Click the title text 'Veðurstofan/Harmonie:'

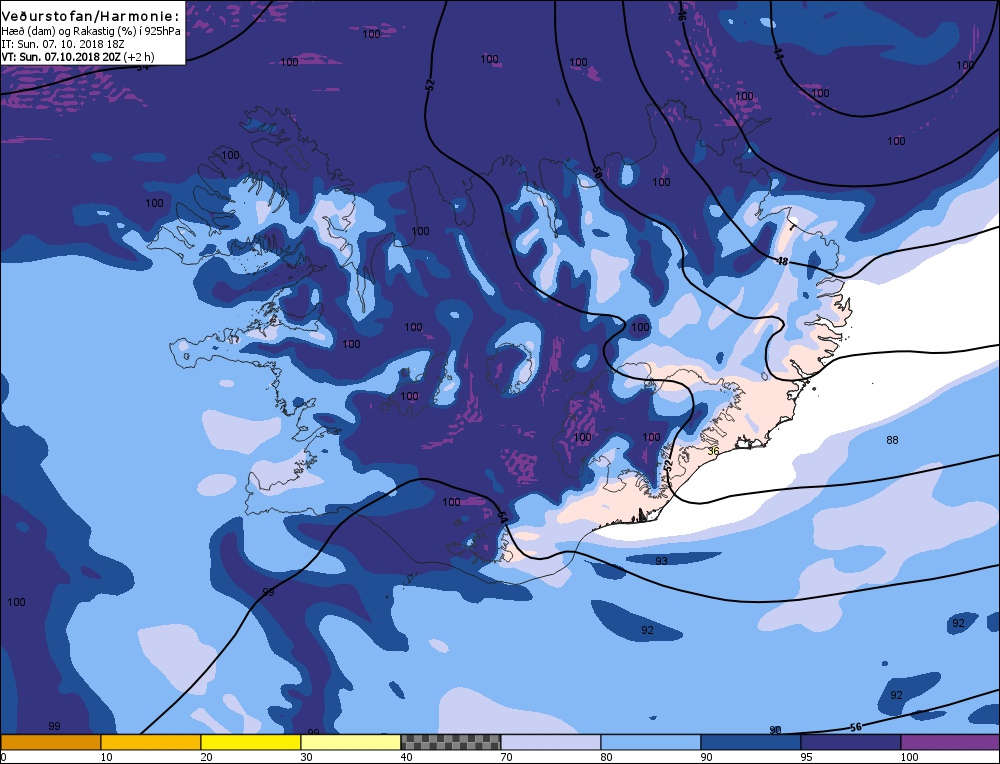[91, 17]
